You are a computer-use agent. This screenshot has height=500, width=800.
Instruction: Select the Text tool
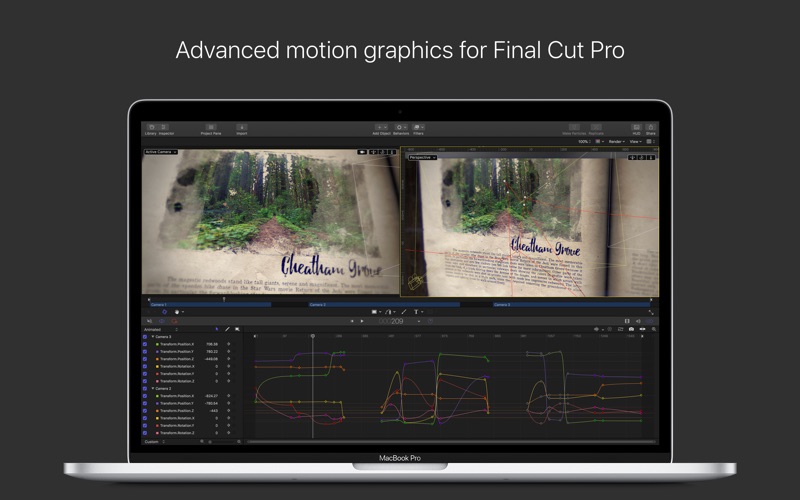(417, 312)
